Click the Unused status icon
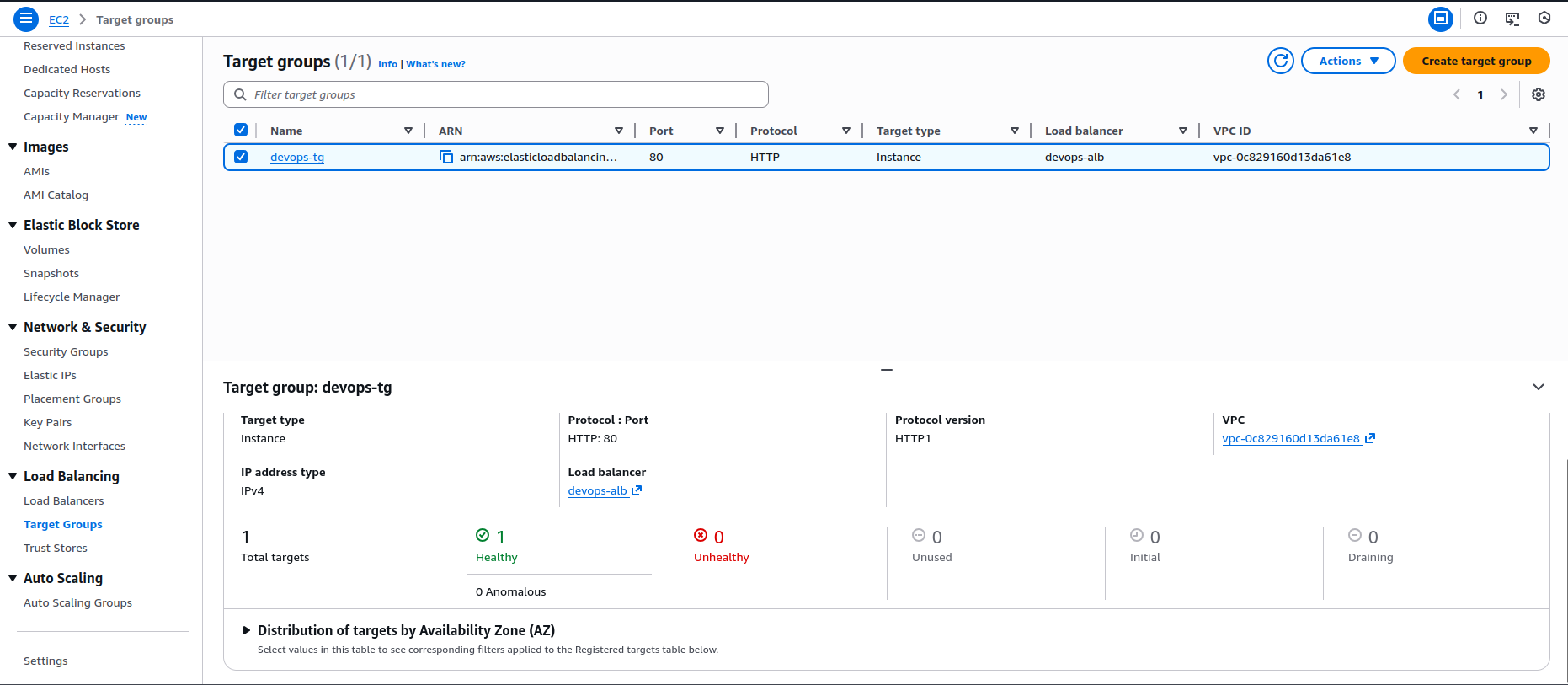This screenshot has width=1568, height=685. (x=919, y=535)
